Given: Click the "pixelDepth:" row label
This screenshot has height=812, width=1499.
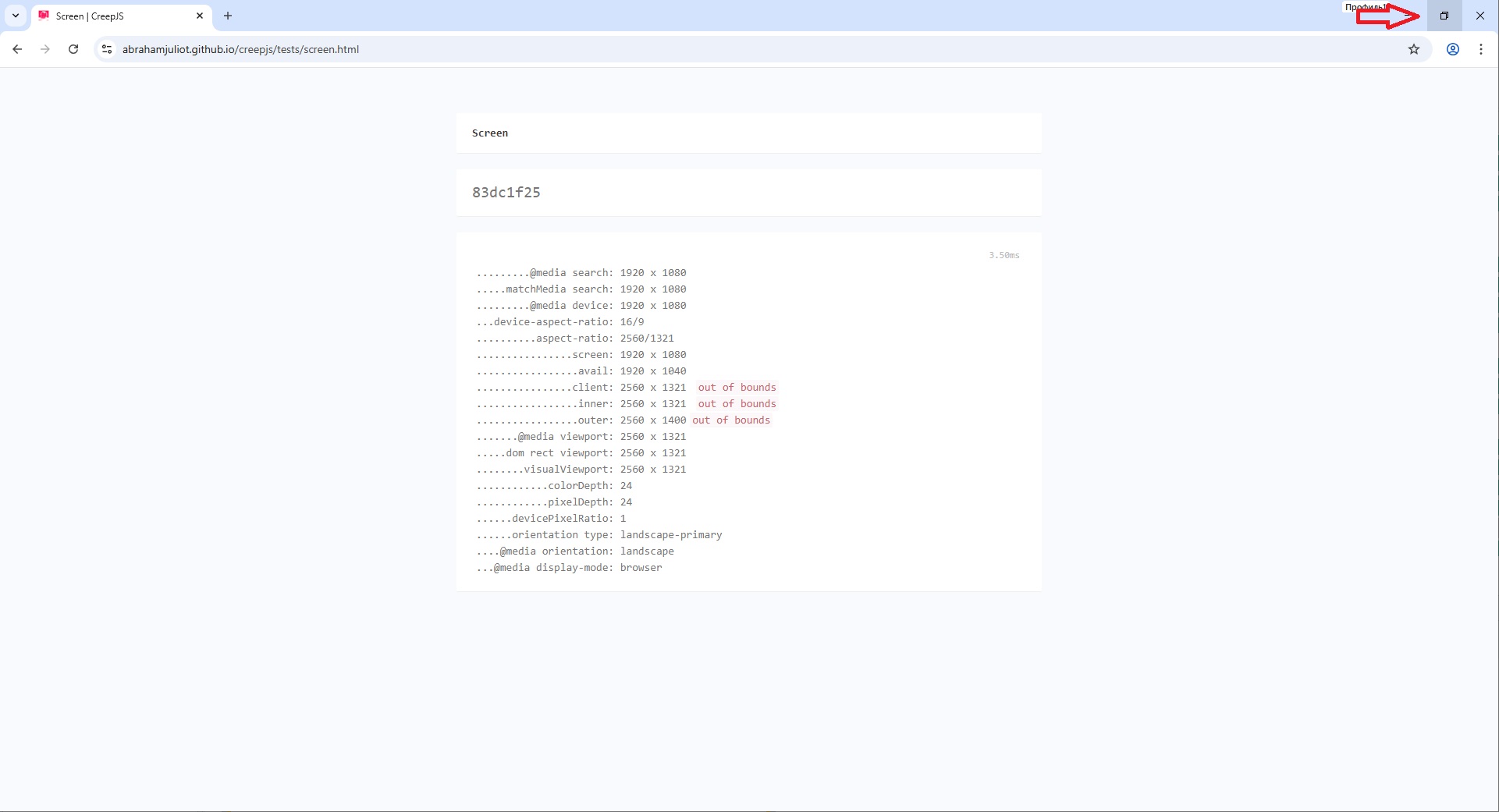Looking at the screenshot, I should tap(581, 502).
